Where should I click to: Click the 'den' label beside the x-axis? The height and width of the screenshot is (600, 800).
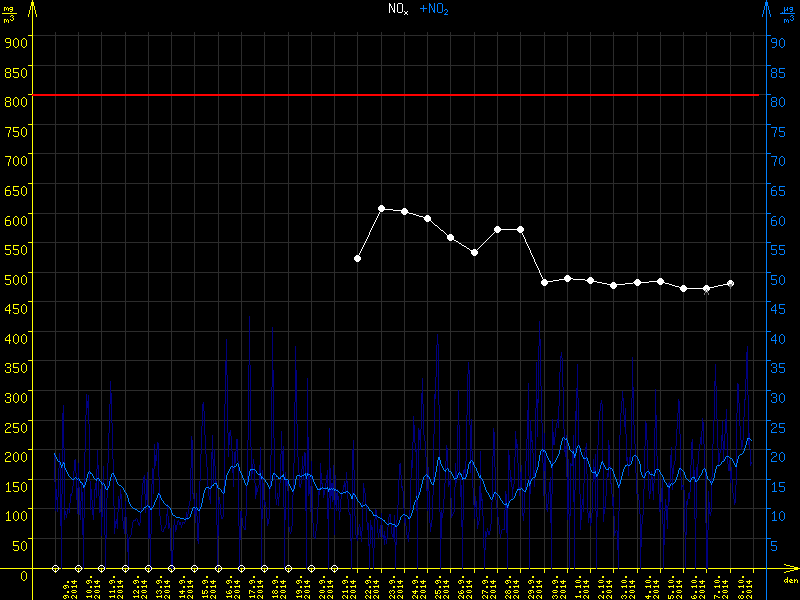pos(790,581)
